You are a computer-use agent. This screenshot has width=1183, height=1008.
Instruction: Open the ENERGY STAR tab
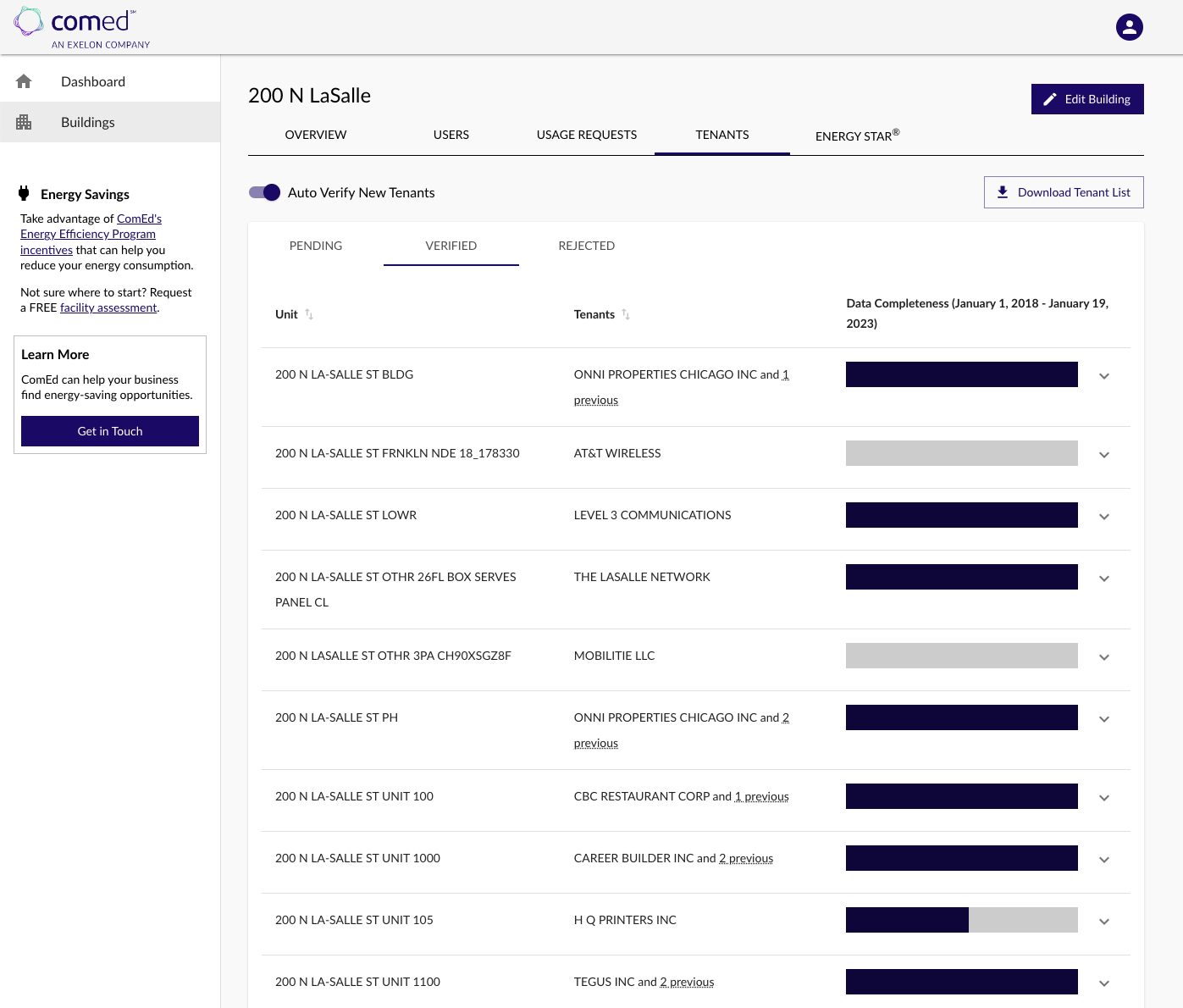pos(858,135)
